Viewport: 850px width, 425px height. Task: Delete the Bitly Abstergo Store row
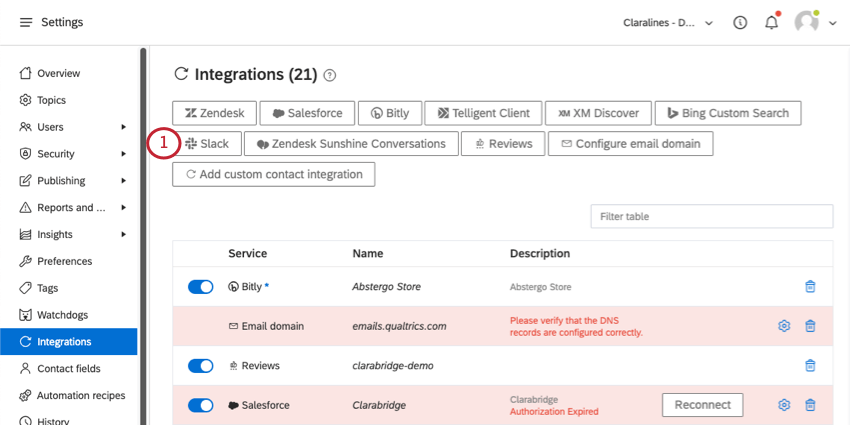tap(810, 287)
